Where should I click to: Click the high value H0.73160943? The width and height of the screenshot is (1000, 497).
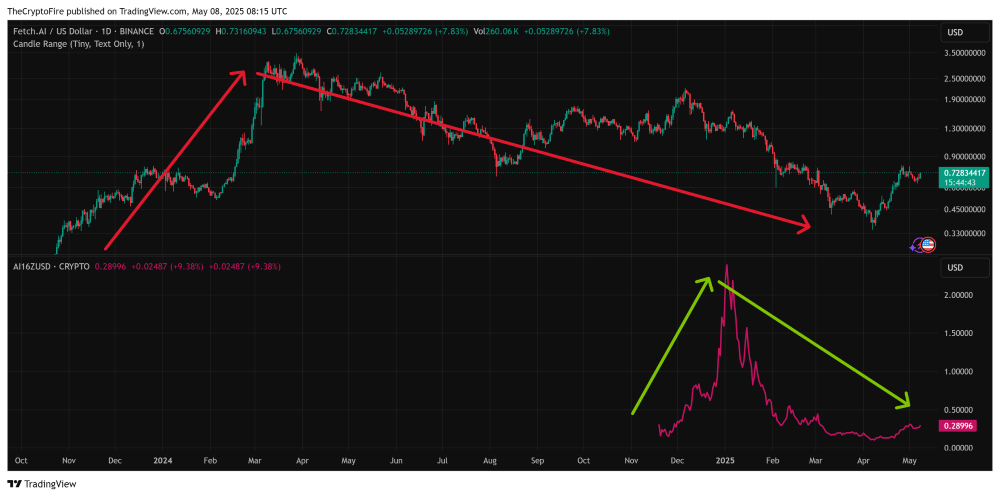pos(242,31)
